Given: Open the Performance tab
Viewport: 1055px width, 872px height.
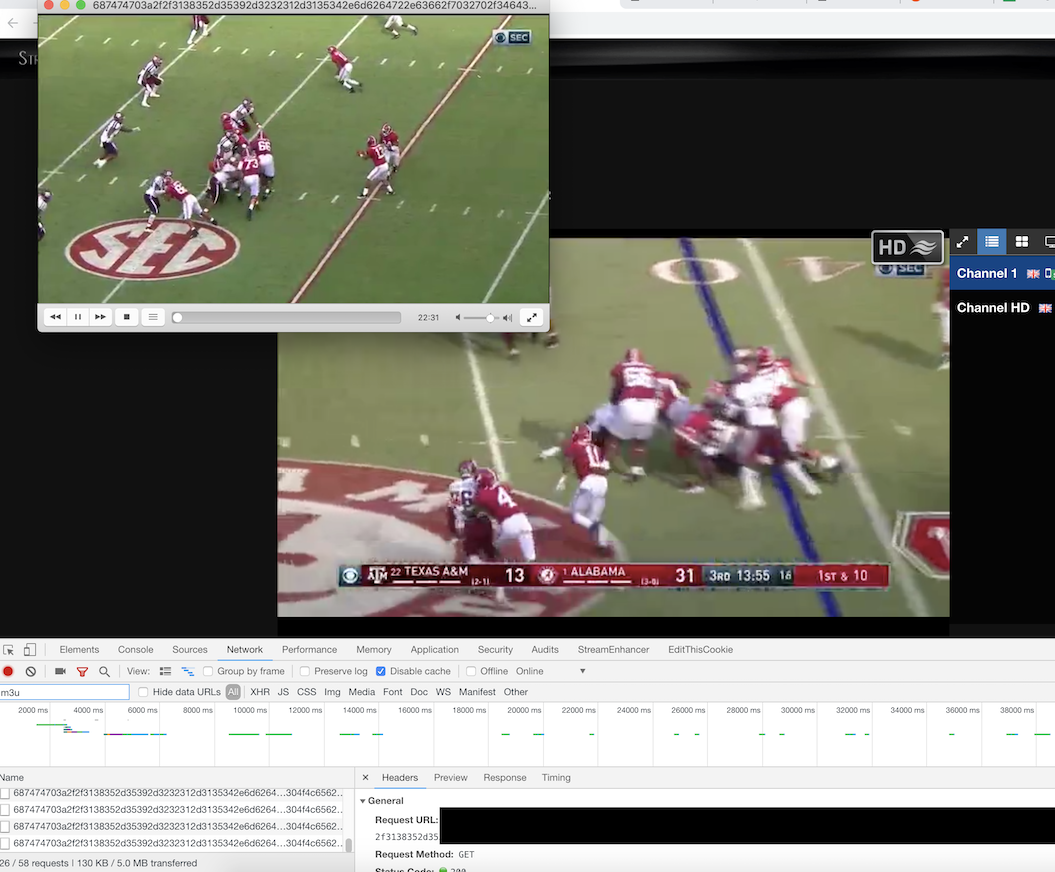Looking at the screenshot, I should point(310,650).
